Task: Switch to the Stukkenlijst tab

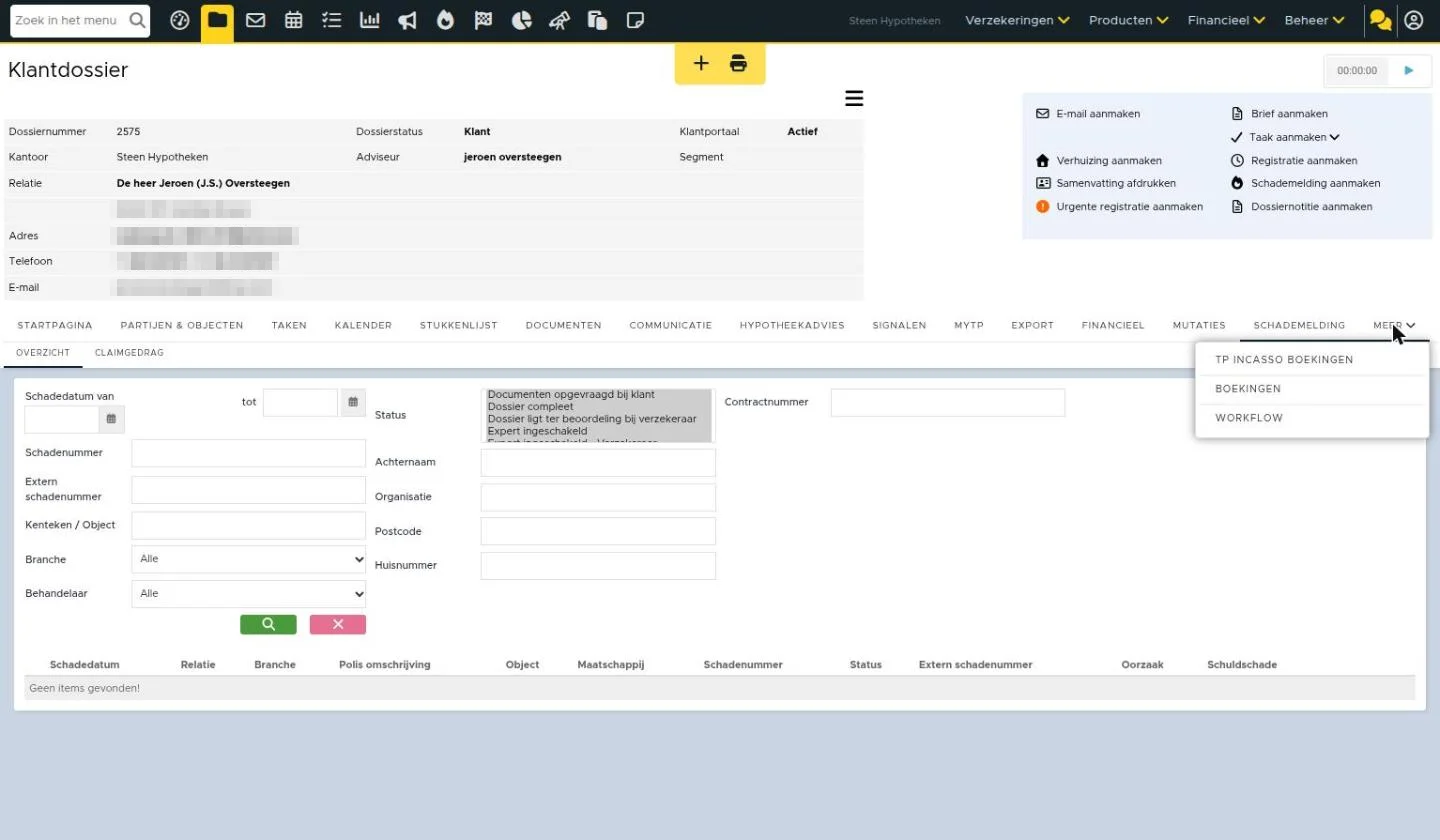Action: point(458,325)
